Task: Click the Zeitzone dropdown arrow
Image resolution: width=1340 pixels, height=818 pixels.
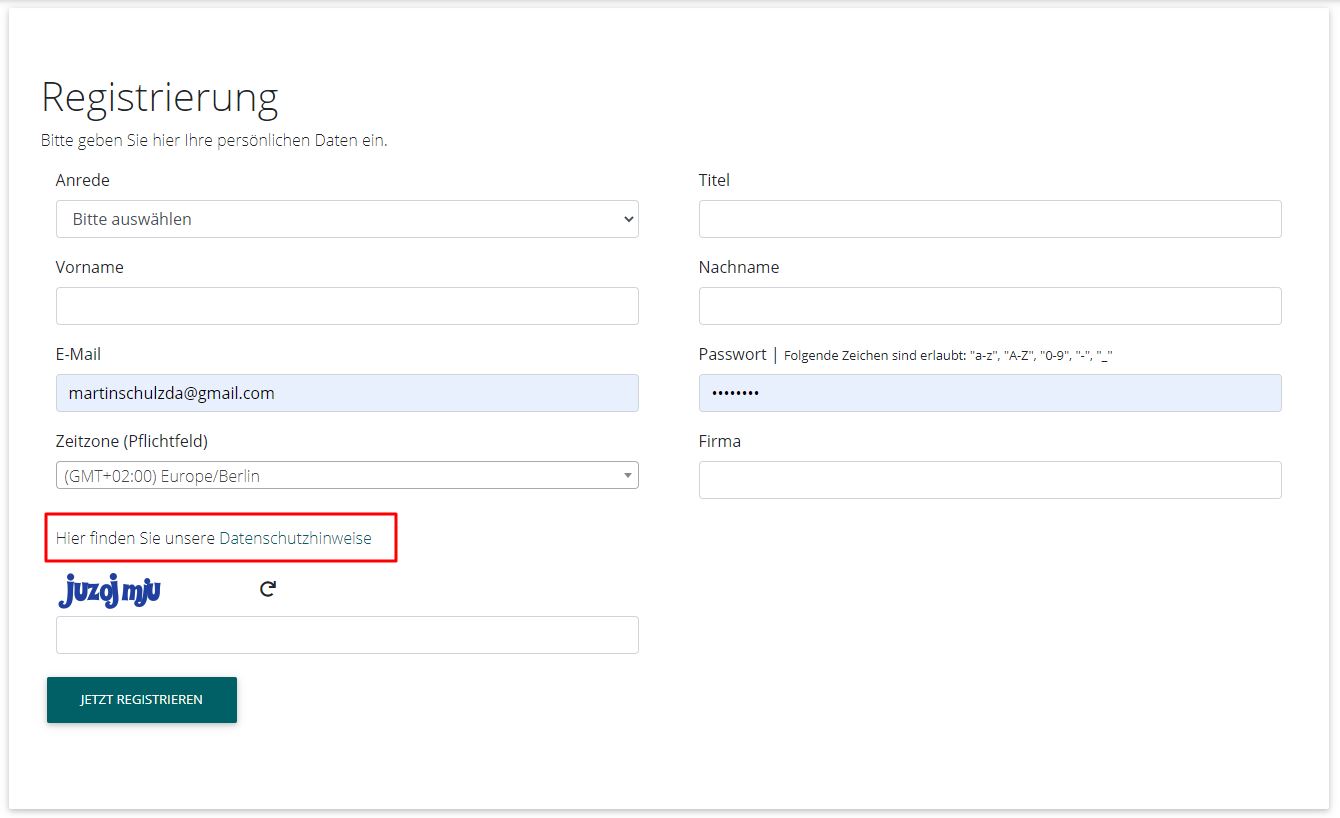Action: click(x=628, y=476)
